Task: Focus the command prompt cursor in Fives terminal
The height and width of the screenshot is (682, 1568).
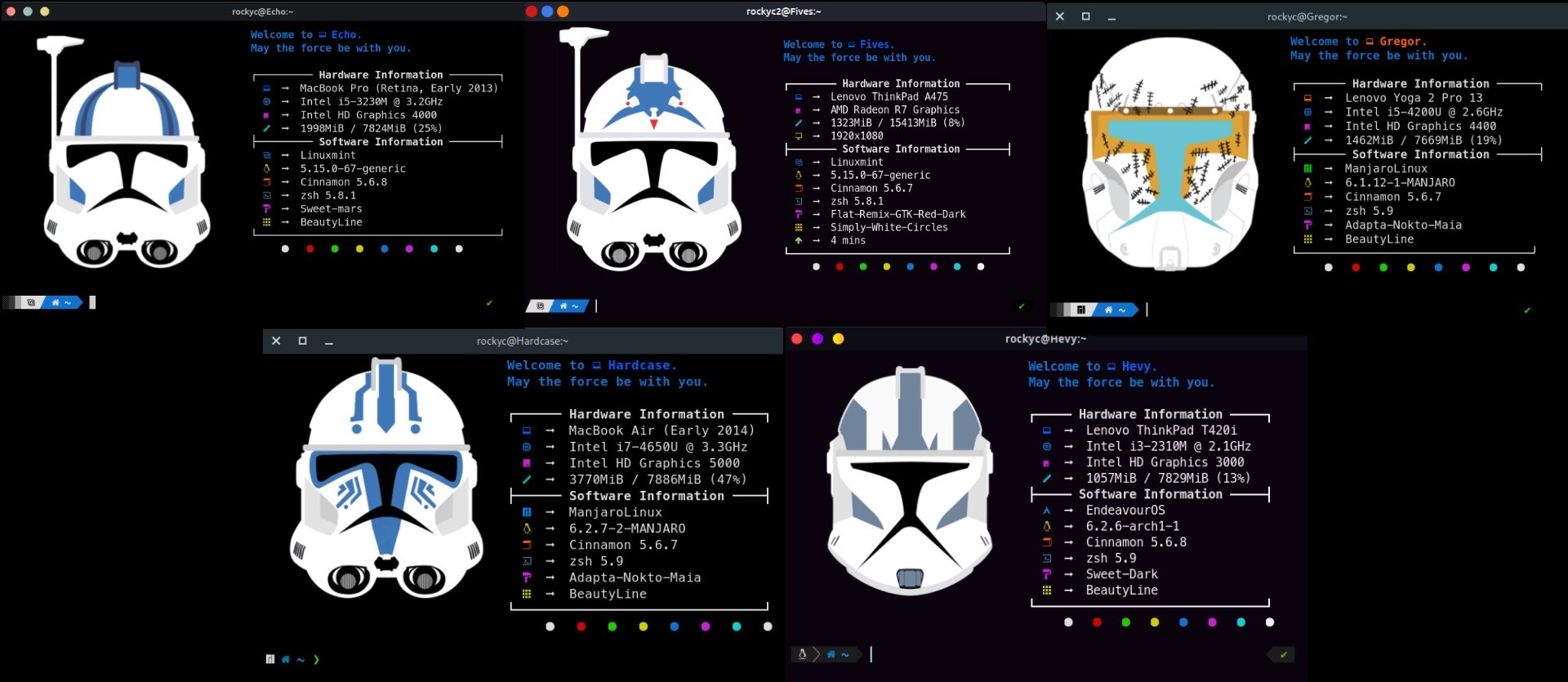Action: pos(596,306)
